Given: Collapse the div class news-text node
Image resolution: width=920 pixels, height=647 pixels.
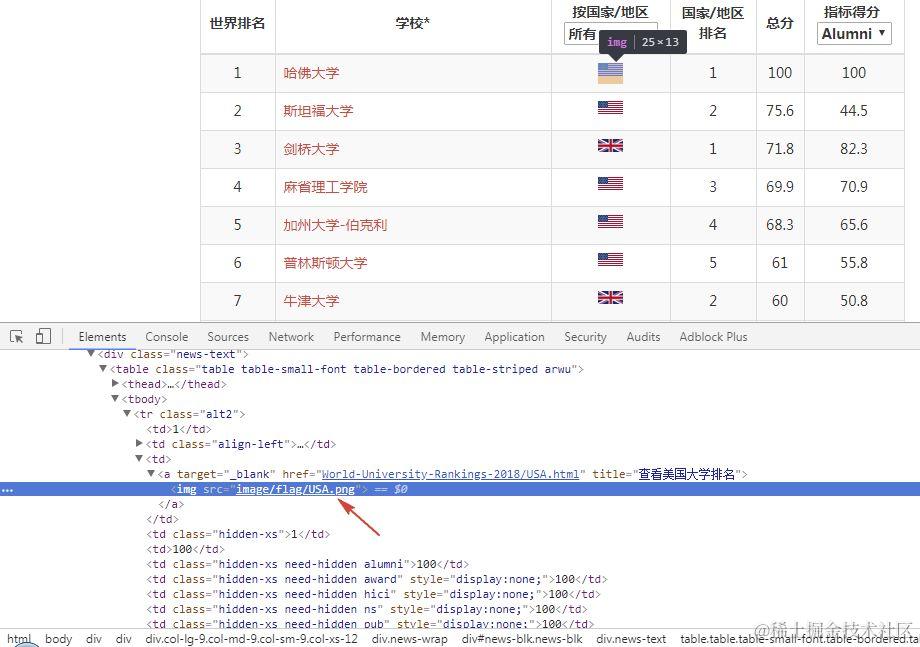Looking at the screenshot, I should [91, 354].
